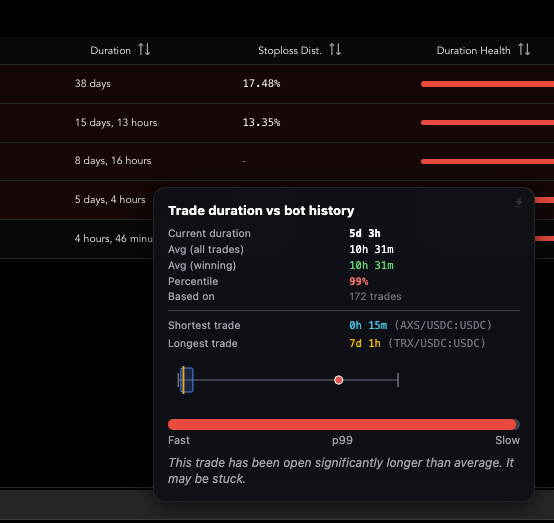Click the Fast label under the bar

179,440
